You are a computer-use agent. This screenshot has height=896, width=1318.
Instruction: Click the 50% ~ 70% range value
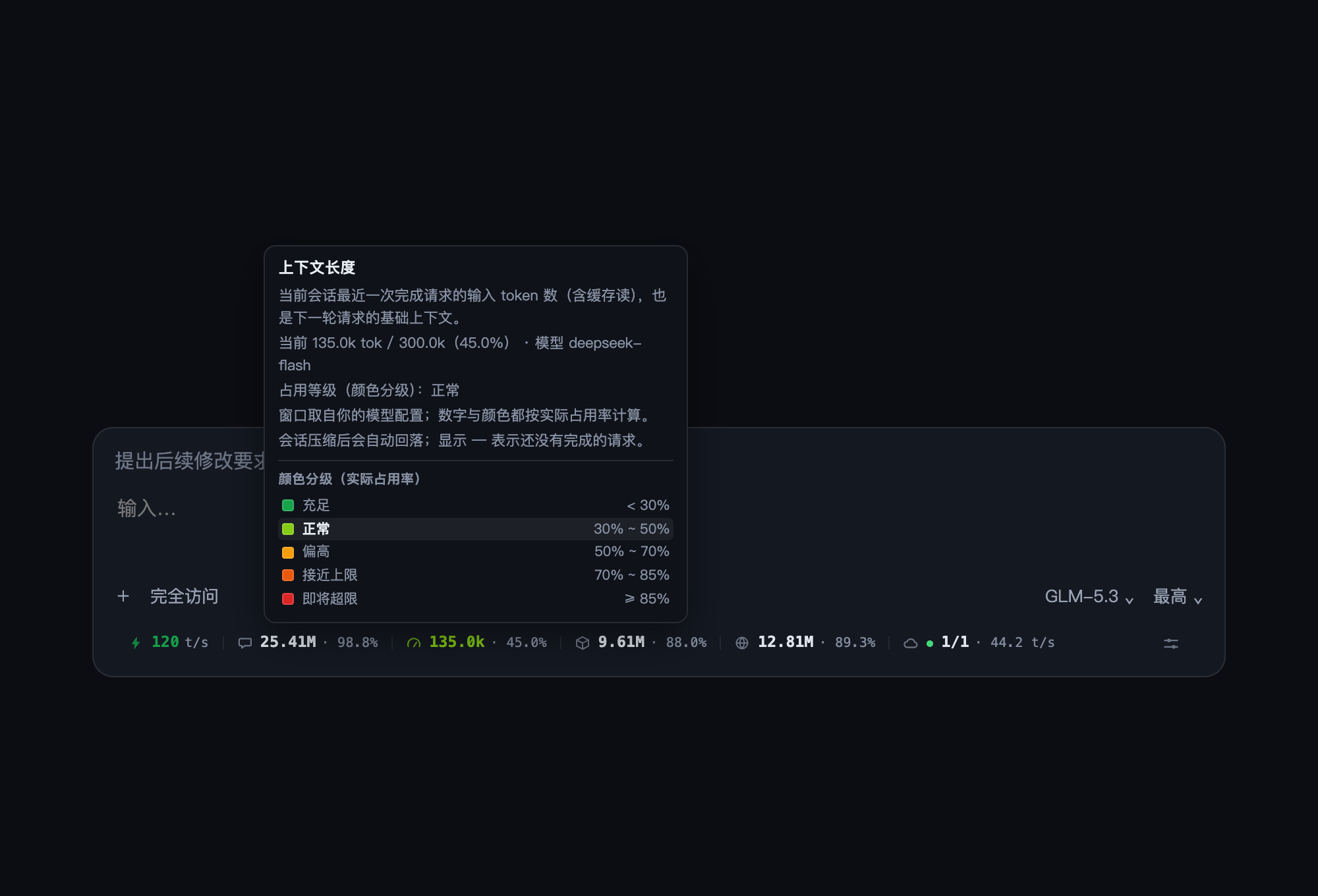[631, 551]
